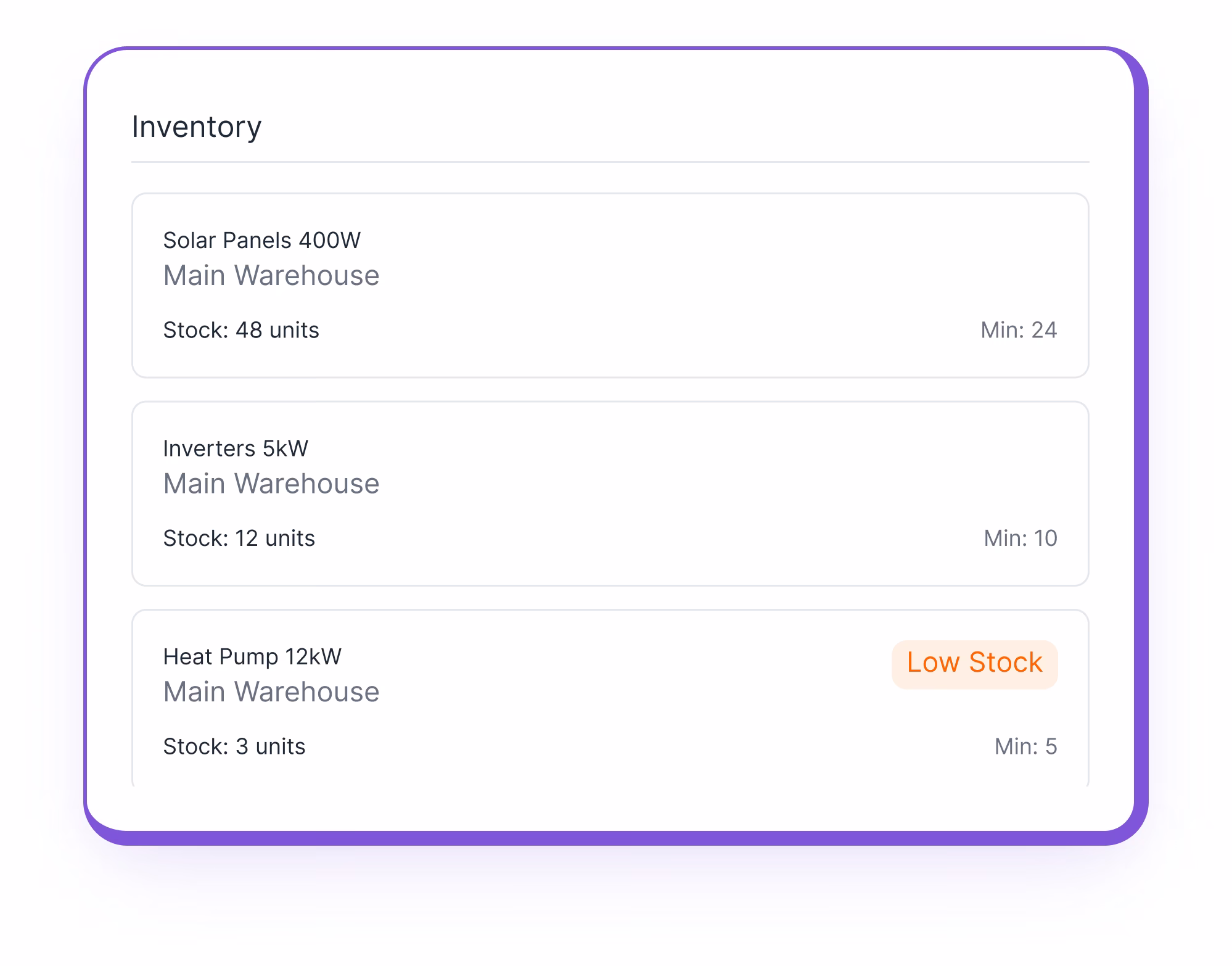Click the Min: 5 threshold value
Screen dimensions: 1232x966
(x=1027, y=746)
